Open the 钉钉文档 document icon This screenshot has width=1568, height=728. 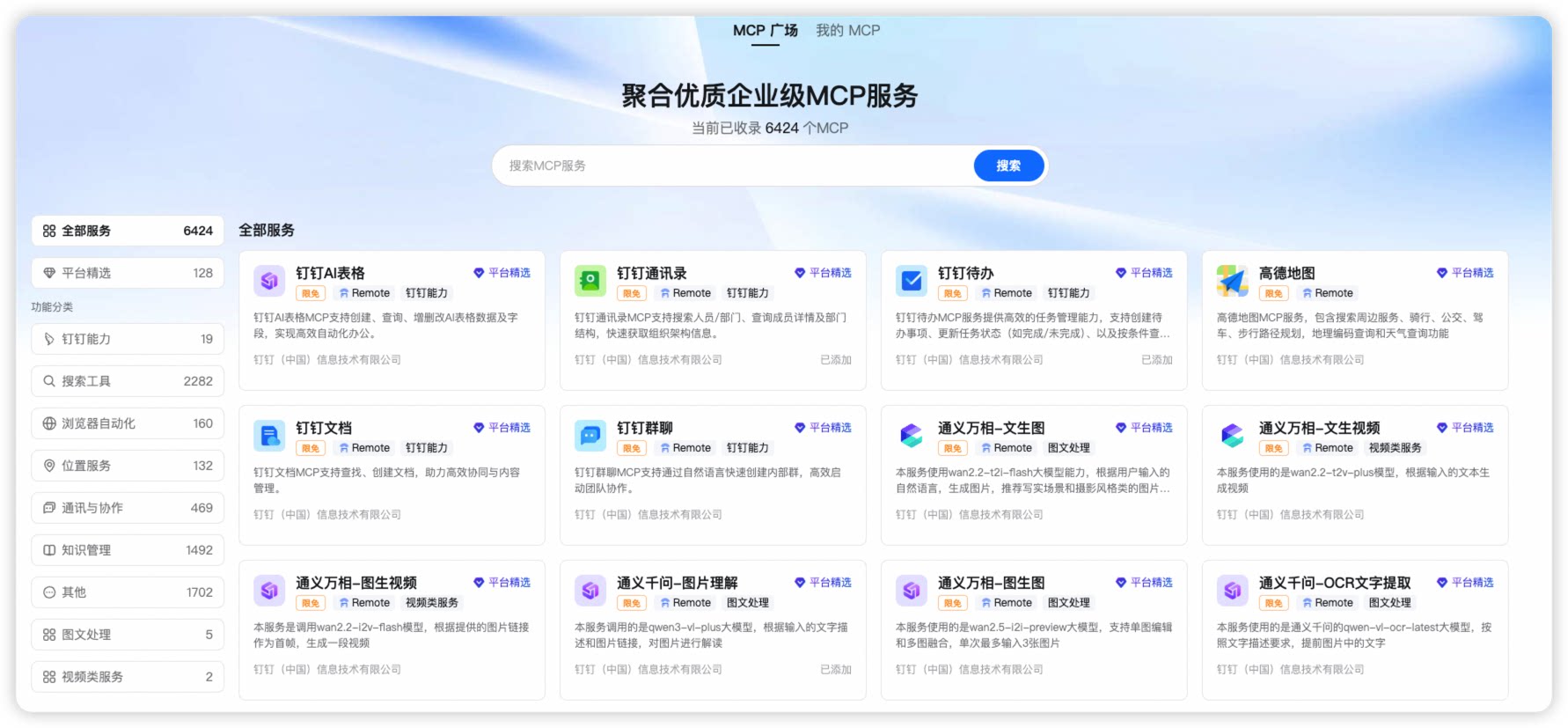point(269,436)
